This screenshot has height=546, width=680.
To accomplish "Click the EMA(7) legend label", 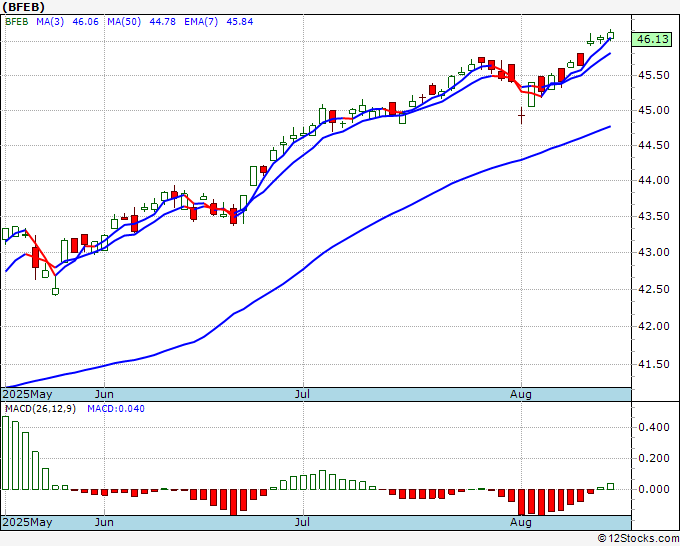I will tap(201, 22).
